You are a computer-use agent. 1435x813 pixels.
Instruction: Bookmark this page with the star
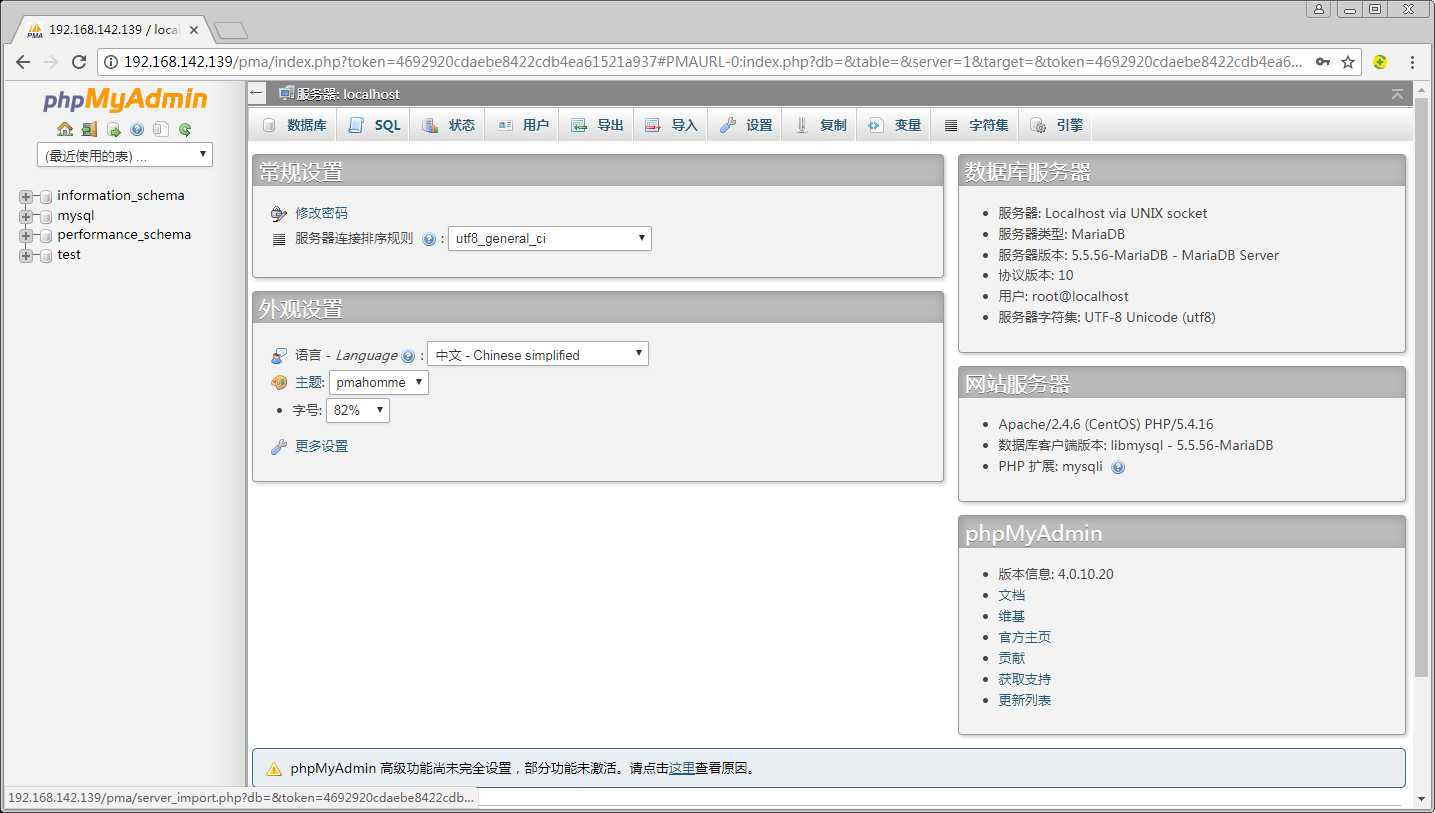[1348, 62]
